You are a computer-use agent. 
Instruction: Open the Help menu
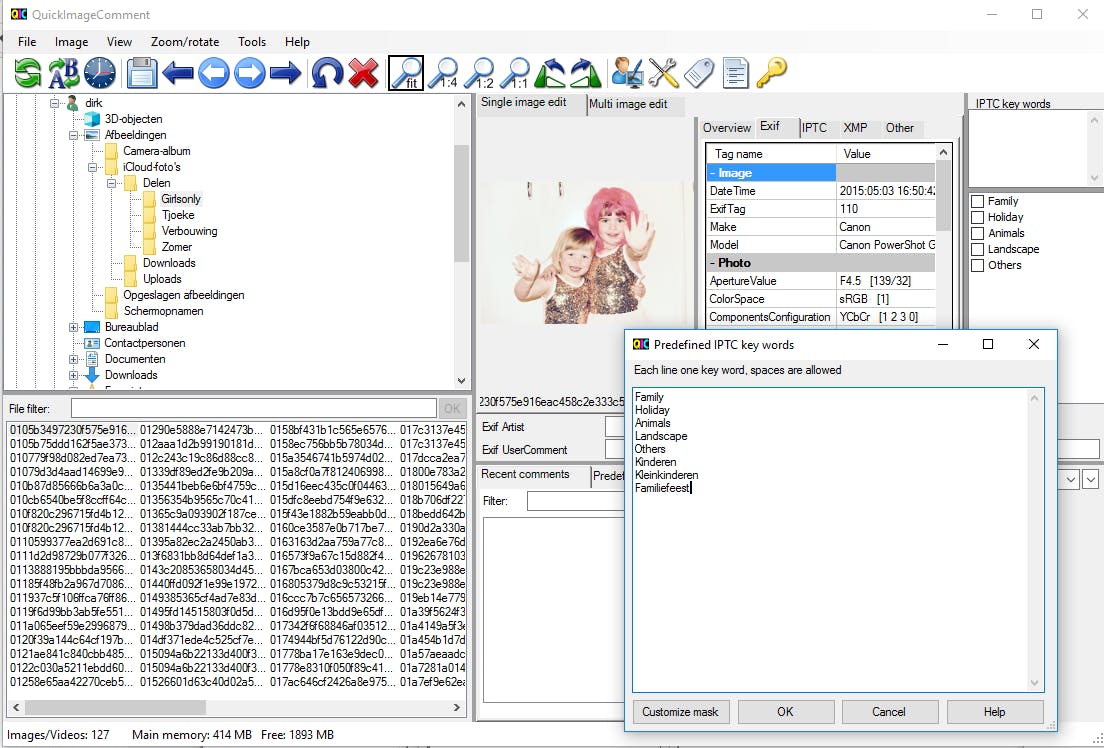[x=297, y=42]
